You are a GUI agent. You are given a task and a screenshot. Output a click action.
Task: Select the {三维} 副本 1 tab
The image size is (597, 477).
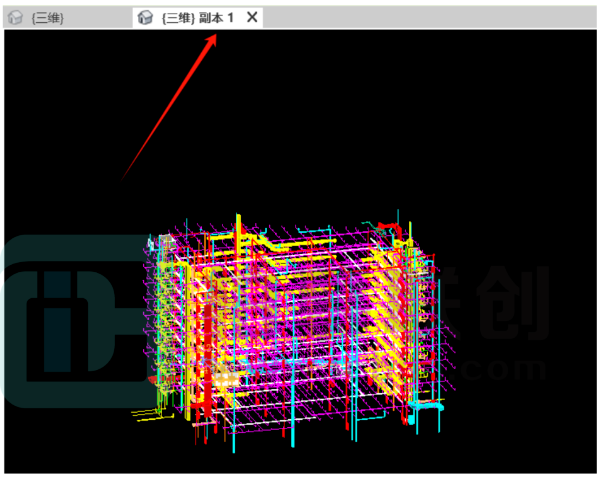(197, 18)
